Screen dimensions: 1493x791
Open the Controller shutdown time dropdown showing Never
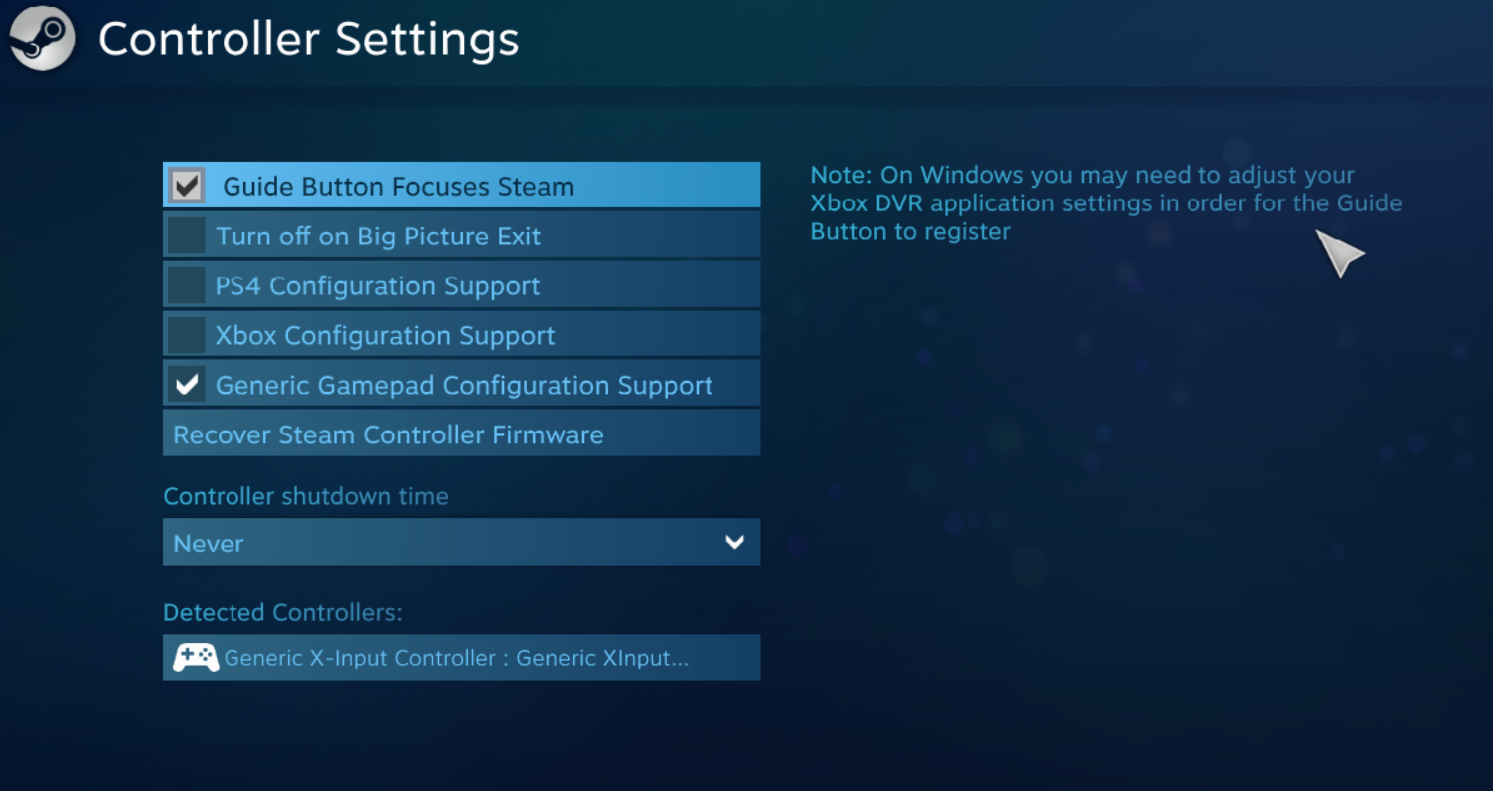tap(460, 543)
